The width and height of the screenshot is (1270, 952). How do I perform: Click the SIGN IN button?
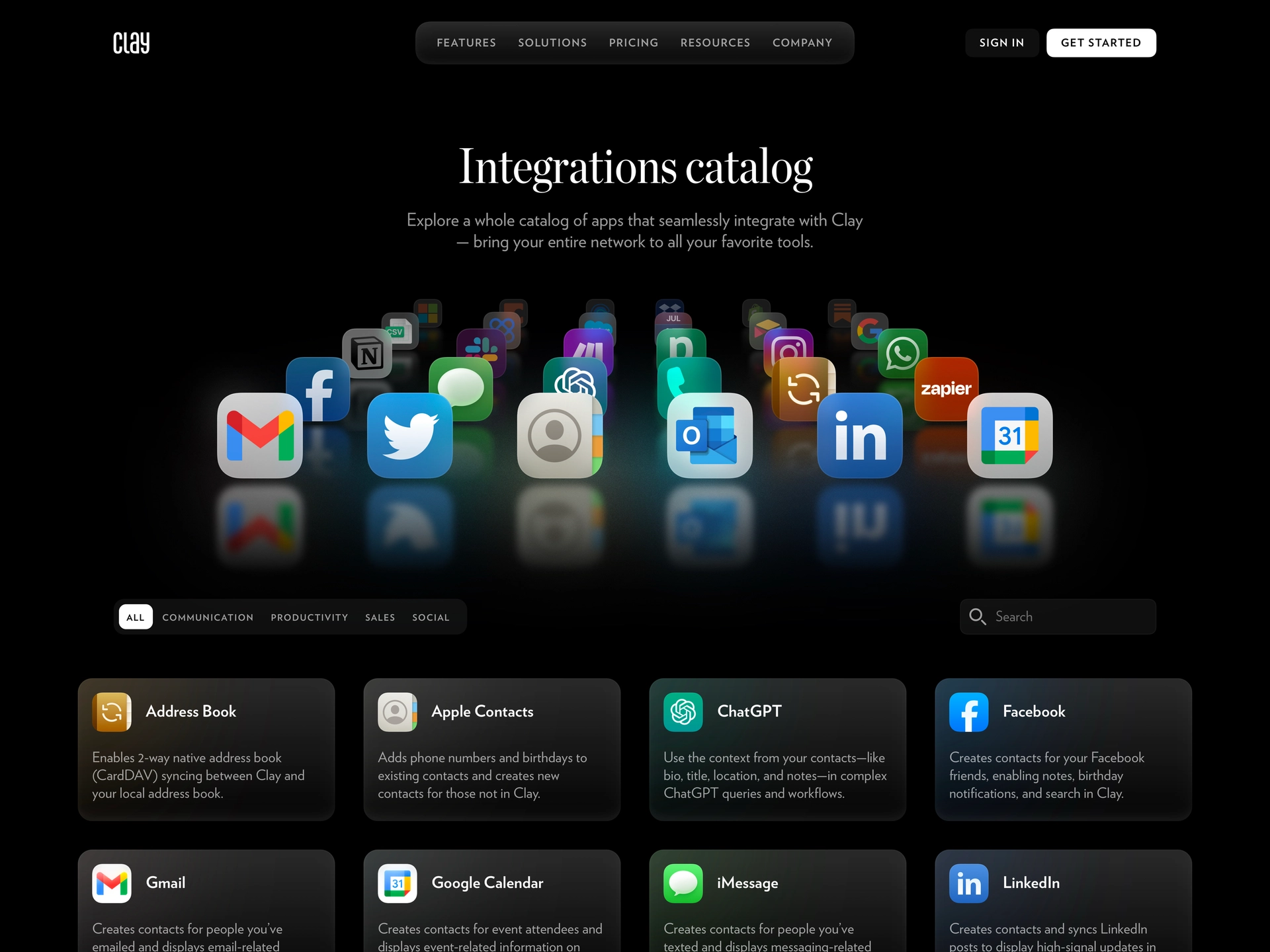pyautogui.click(x=1001, y=42)
